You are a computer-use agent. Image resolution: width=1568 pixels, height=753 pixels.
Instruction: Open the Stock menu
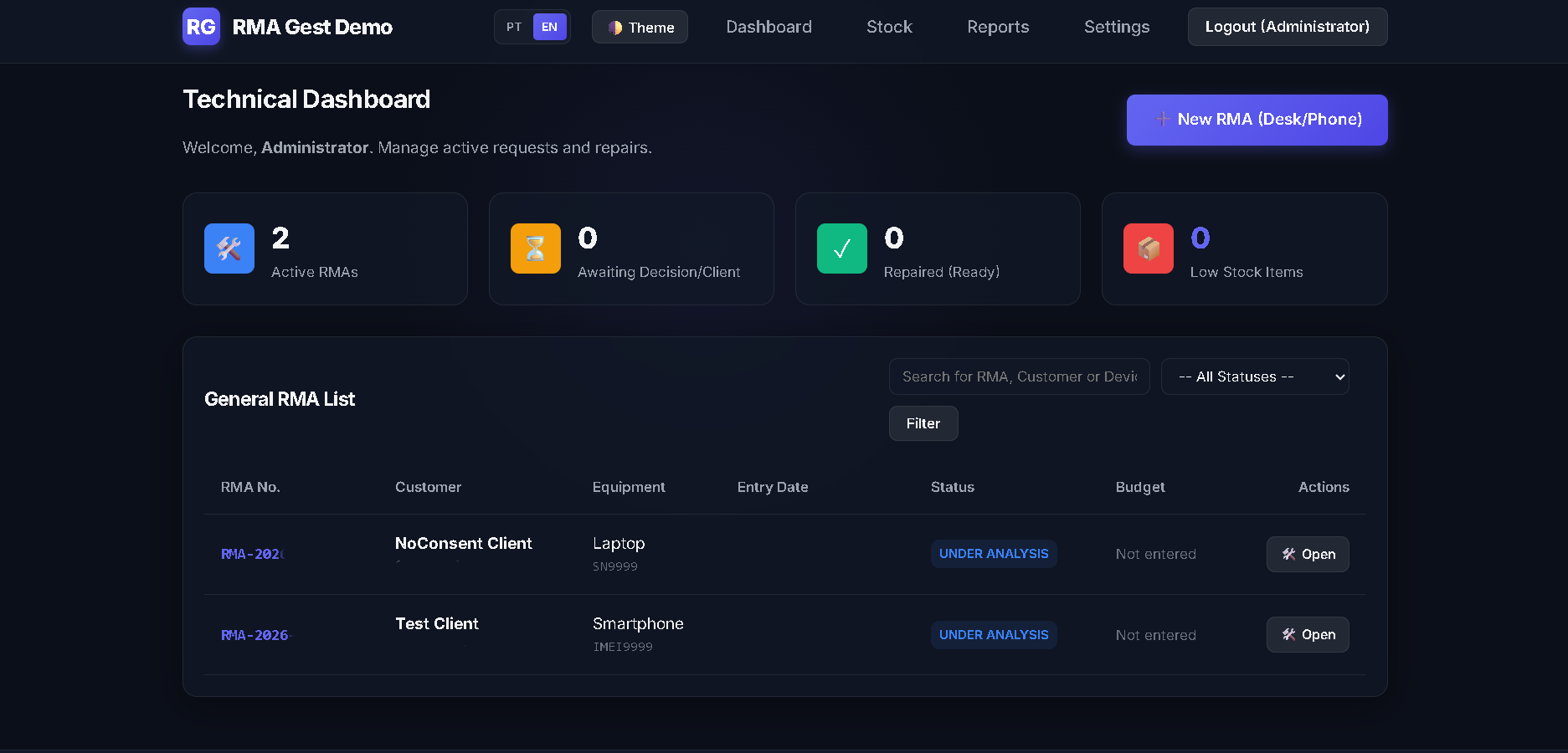click(x=889, y=27)
